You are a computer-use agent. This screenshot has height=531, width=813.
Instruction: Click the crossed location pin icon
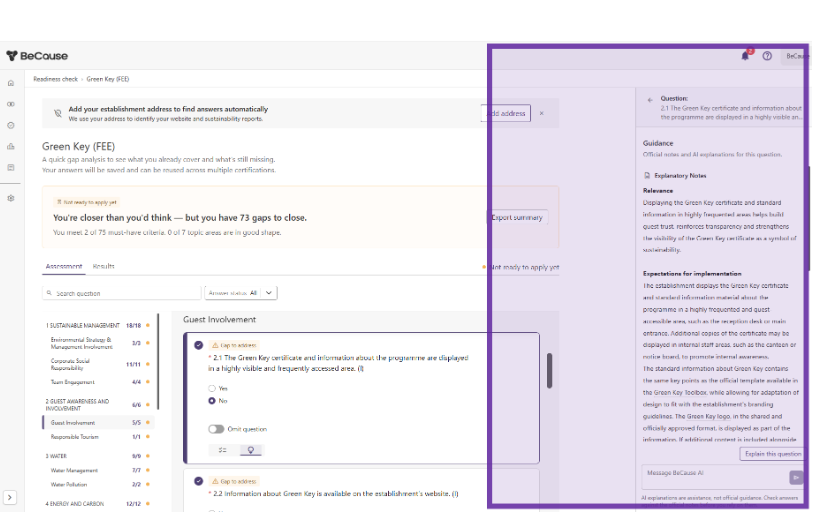58,114
